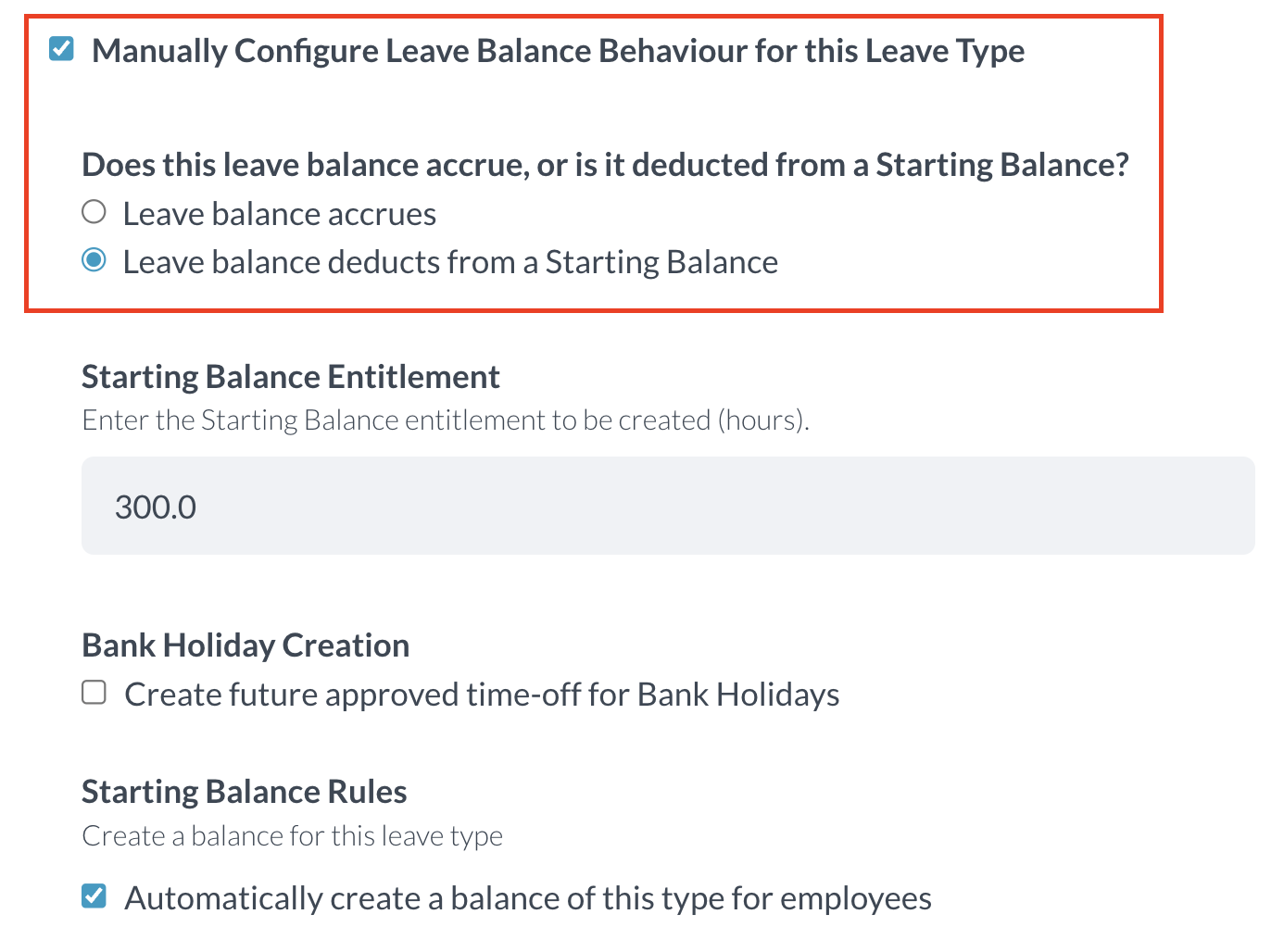The image size is (1284, 952).
Task: Click the 'Bank Holiday Creation' heading
Action: pos(245,645)
